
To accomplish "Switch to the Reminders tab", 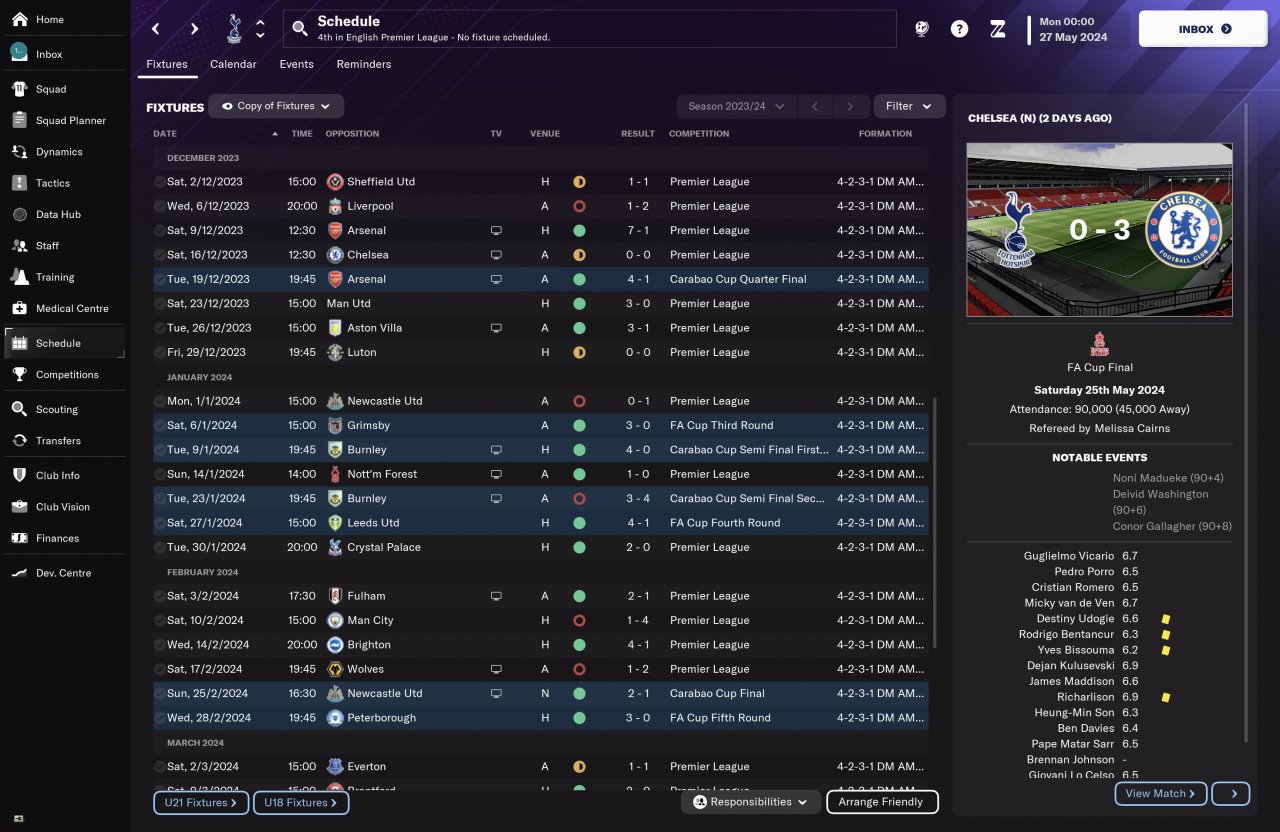I will [x=364, y=64].
